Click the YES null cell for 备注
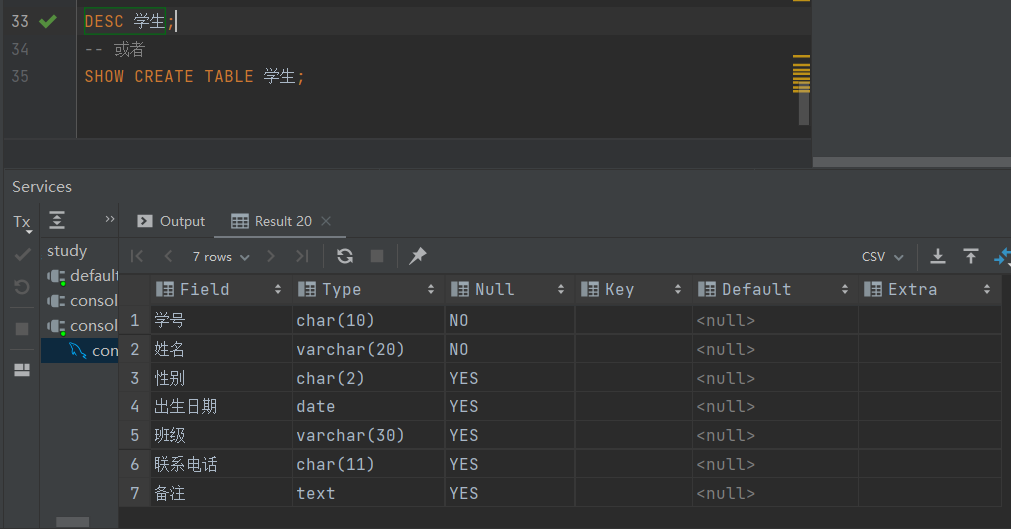This screenshot has height=529, width=1011. (509, 493)
